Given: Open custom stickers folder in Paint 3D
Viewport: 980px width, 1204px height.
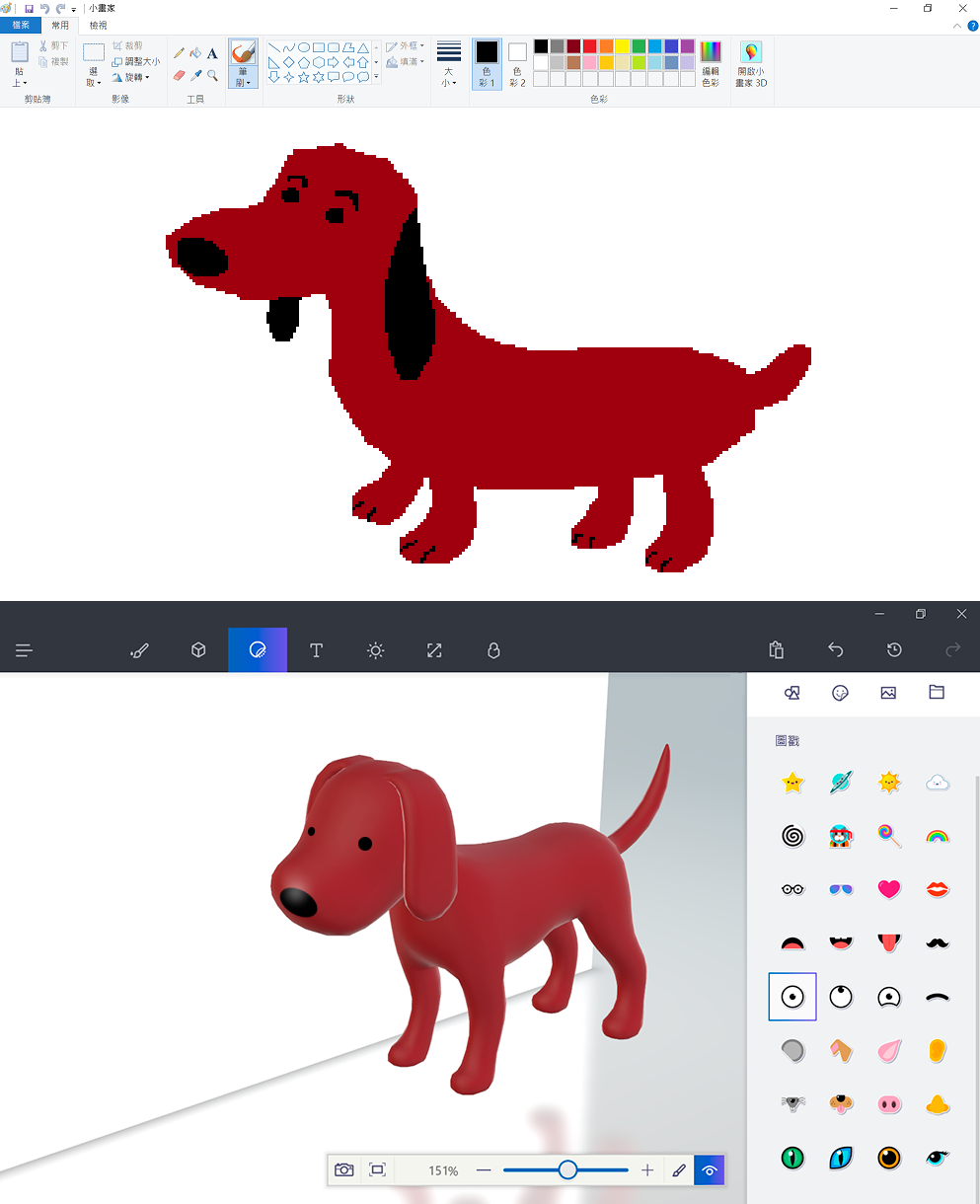Looking at the screenshot, I should 937,693.
